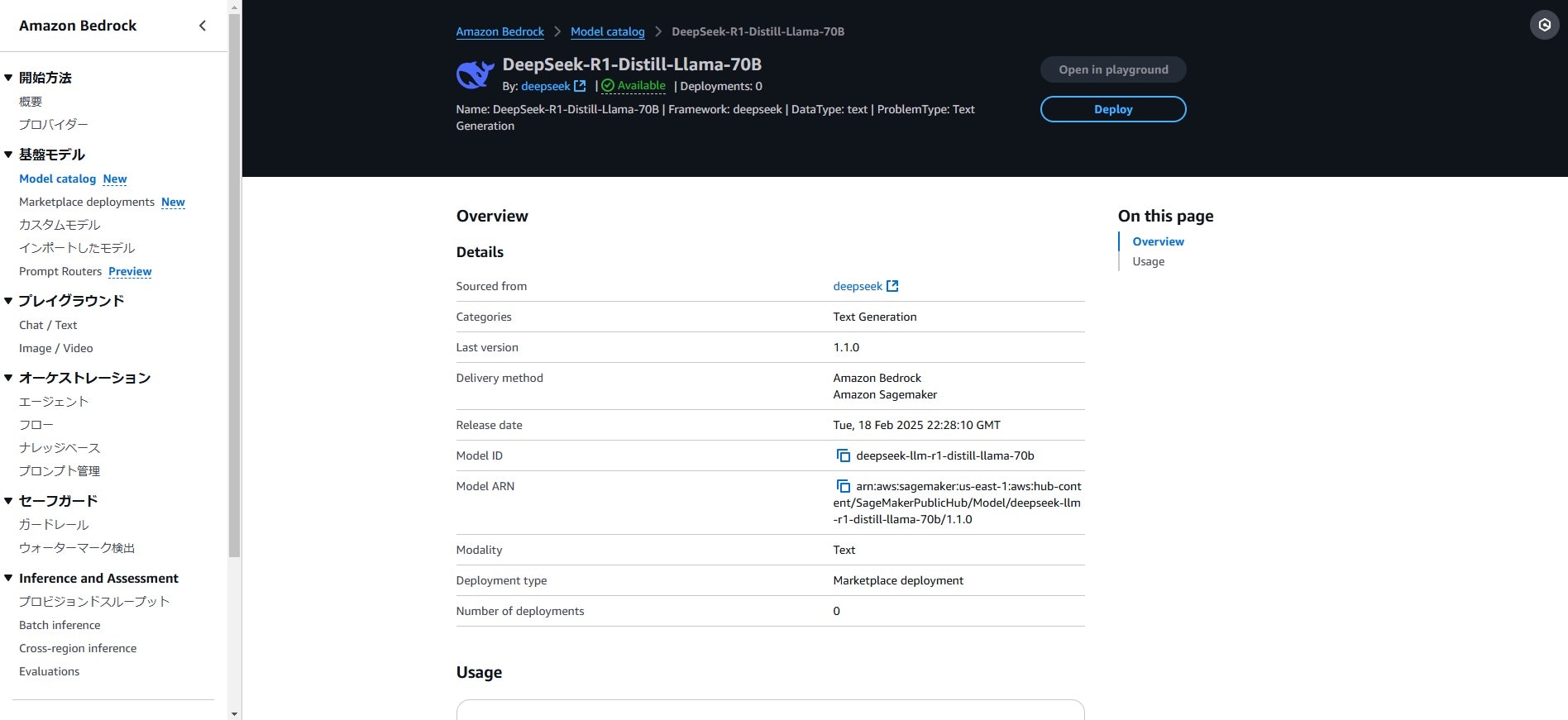This screenshot has width=1568, height=720.
Task: Click the Usage section heading
Action: (479, 672)
